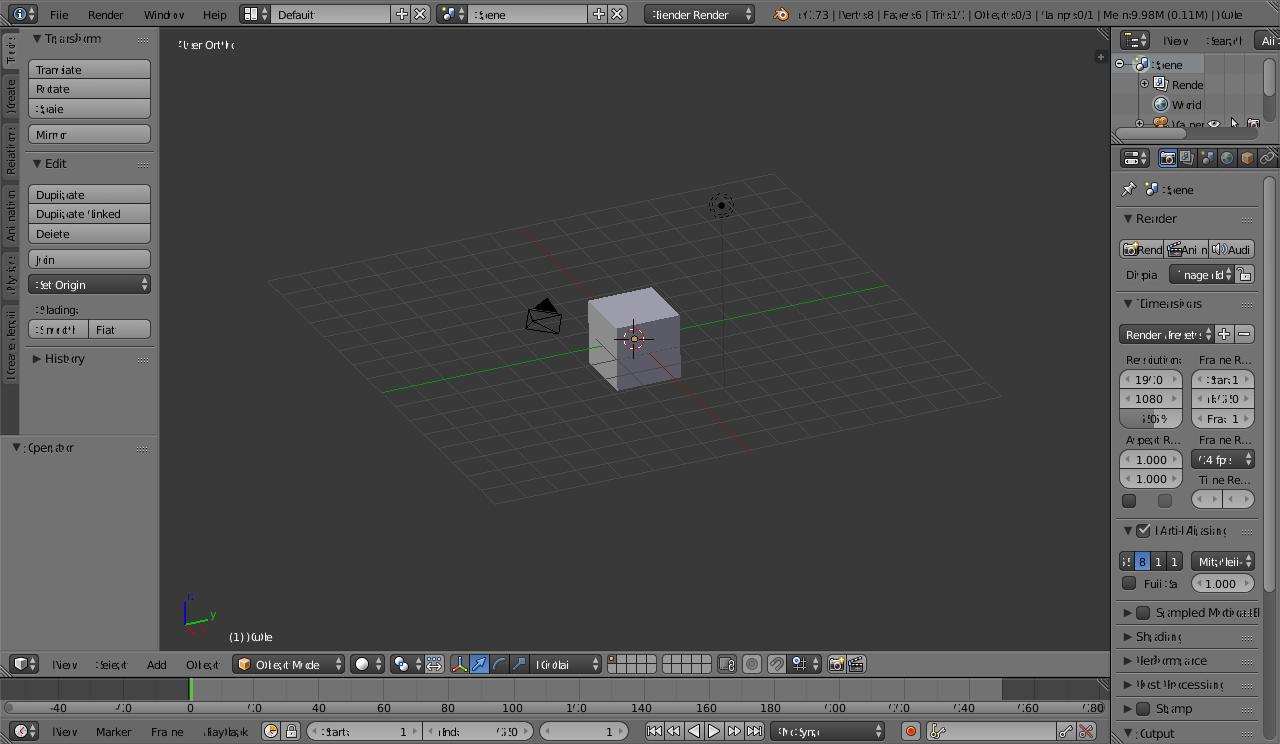Open the render engine dropdown
1280x744 pixels.
click(x=700, y=14)
